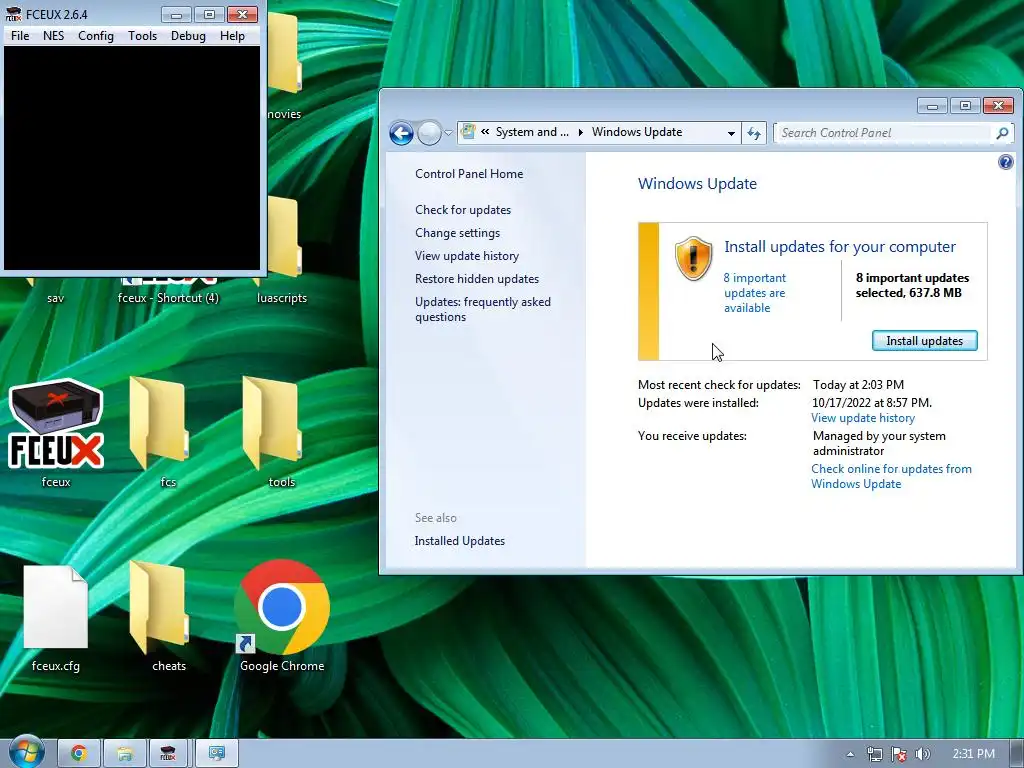Click the search magnifier icon

pyautogui.click(x=1002, y=133)
